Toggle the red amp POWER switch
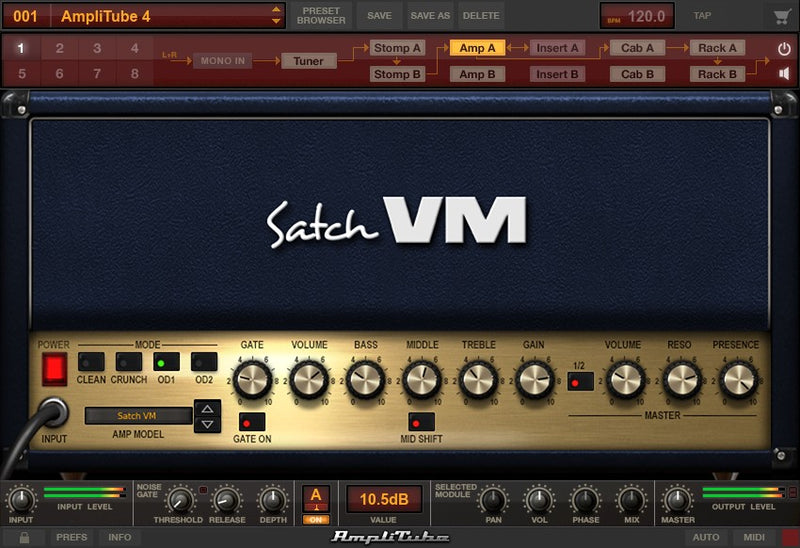800x548 pixels. pyautogui.click(x=54, y=369)
